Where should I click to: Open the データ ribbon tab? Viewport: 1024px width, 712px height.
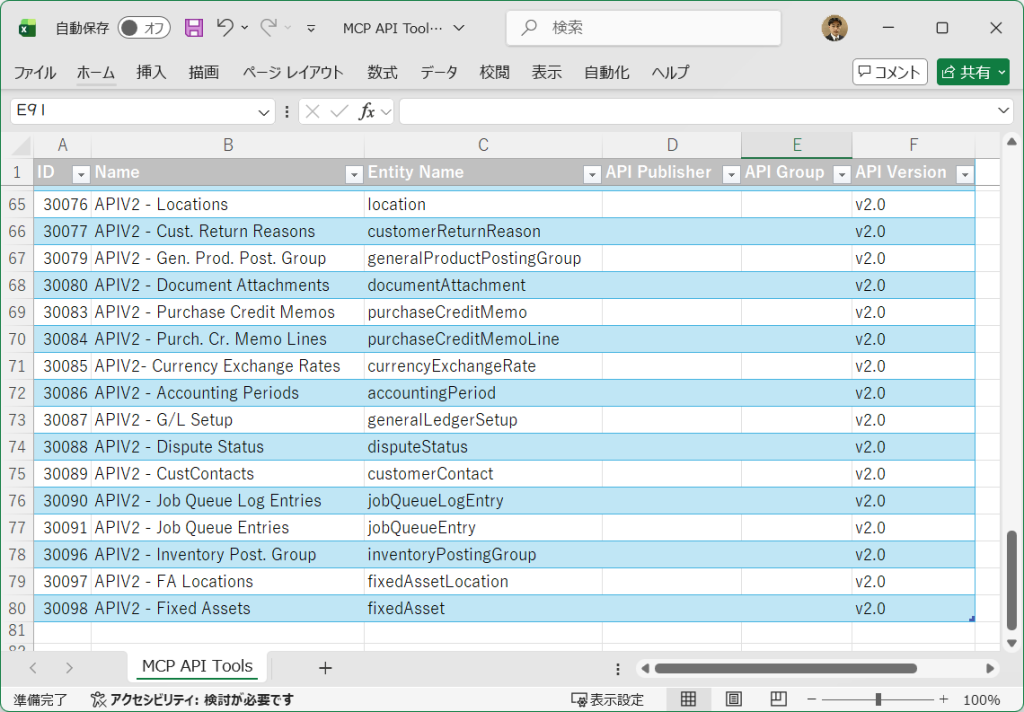(x=438, y=72)
